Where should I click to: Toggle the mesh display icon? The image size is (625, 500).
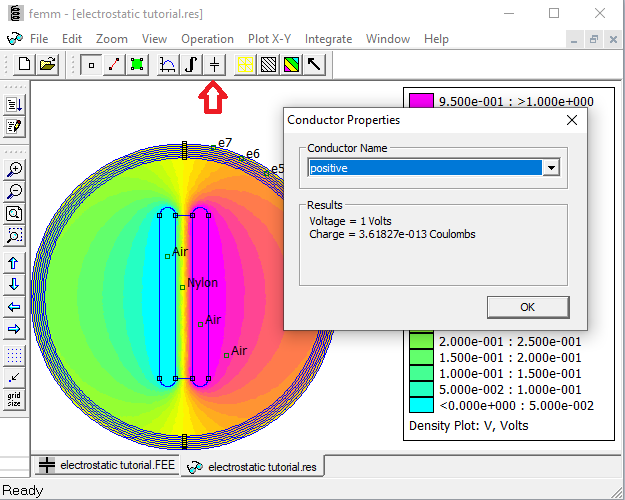click(268, 64)
